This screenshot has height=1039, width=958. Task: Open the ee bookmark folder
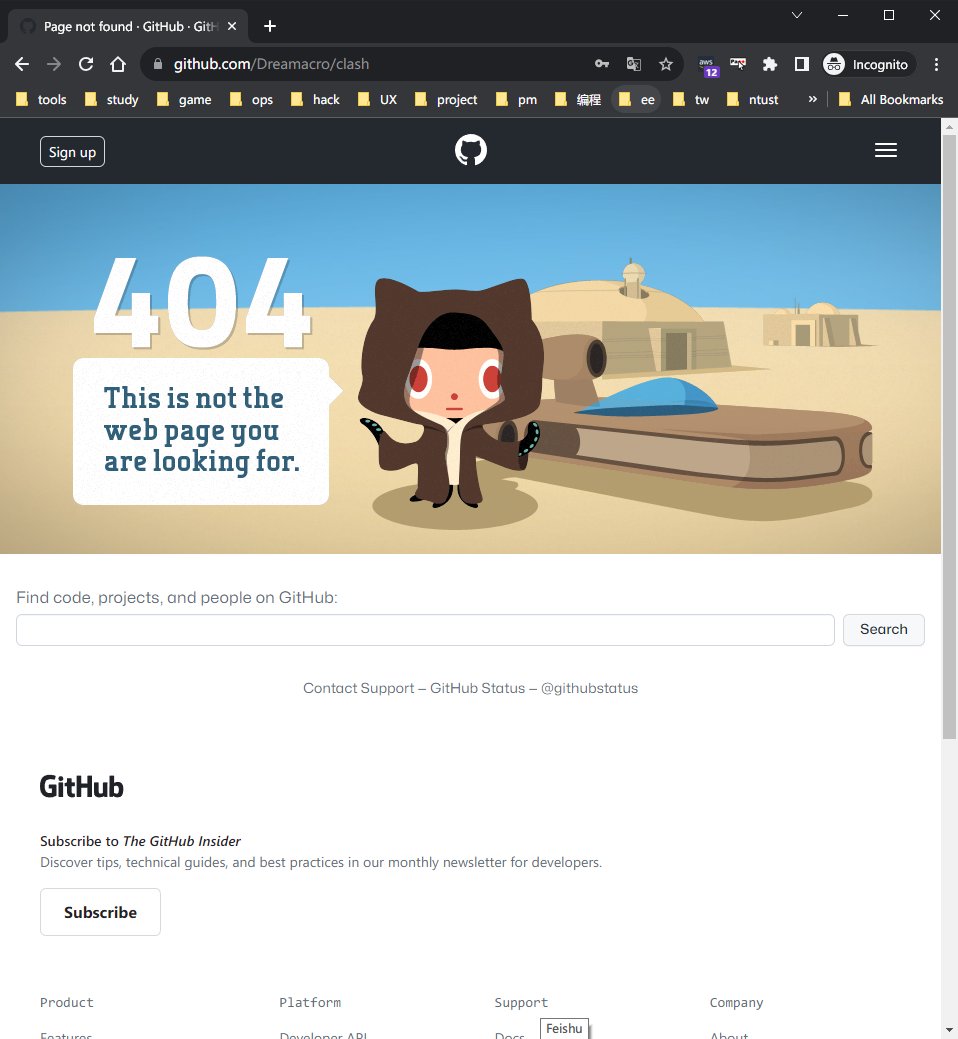click(637, 99)
